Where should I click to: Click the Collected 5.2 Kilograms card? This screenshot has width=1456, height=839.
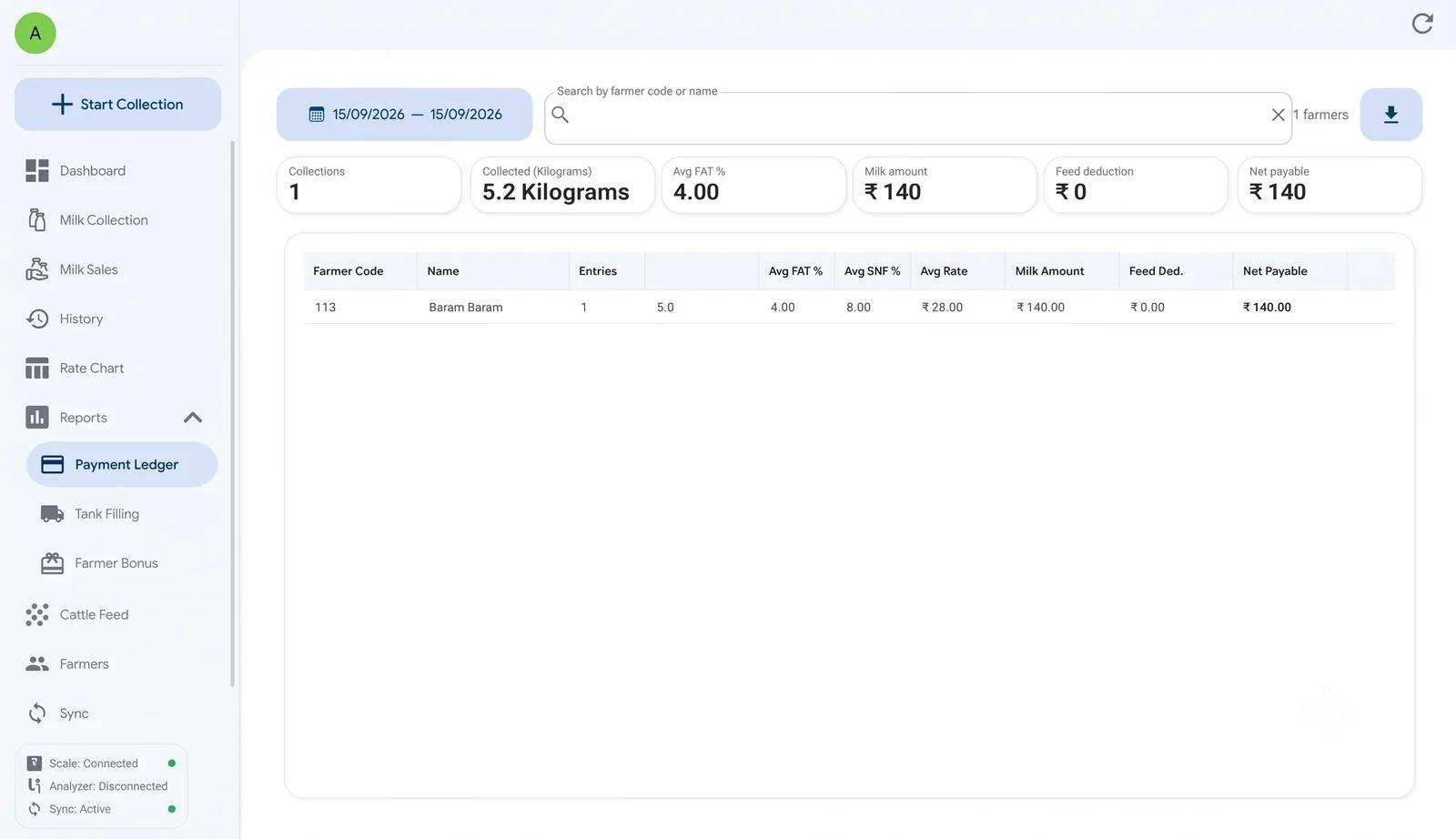pos(562,185)
